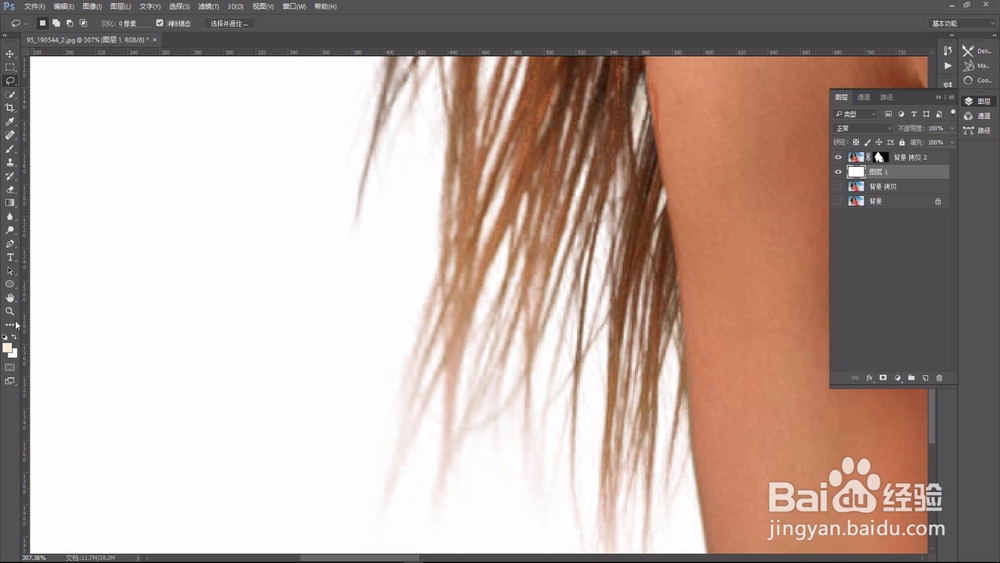Screen dimensions: 1000x563
Task: Toggle lock image pixels brush icon
Action: point(867,142)
